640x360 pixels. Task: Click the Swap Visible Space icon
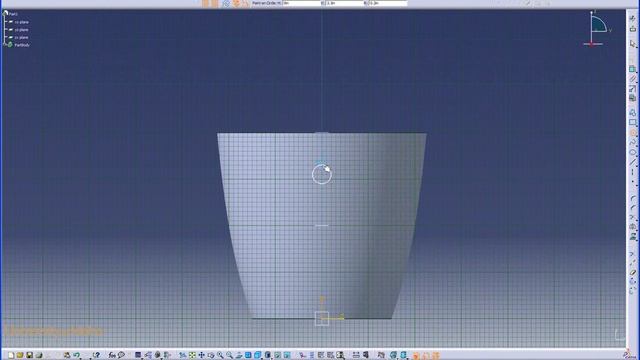click(287, 355)
